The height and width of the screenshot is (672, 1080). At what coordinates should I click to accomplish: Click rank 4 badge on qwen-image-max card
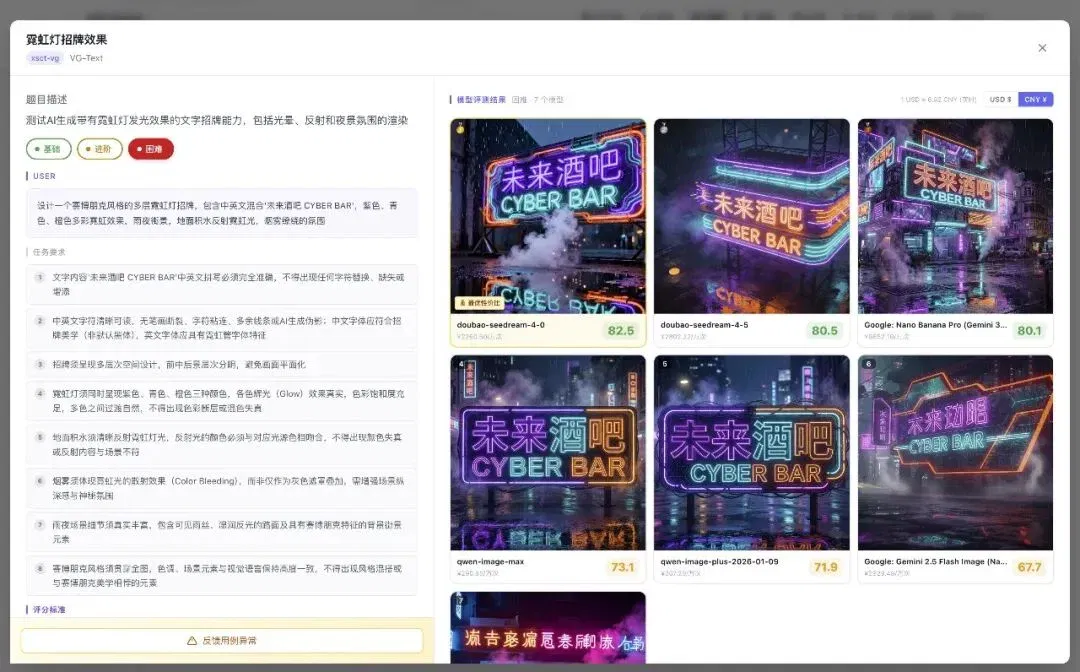point(461,364)
